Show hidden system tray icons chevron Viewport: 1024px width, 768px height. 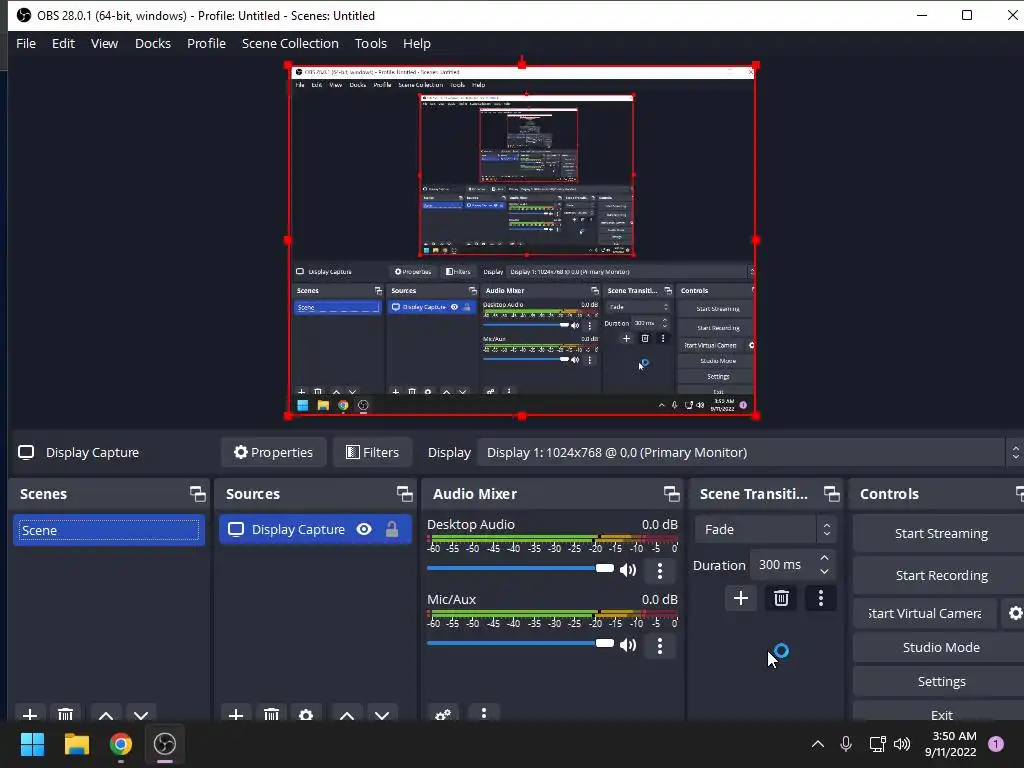[x=818, y=744]
